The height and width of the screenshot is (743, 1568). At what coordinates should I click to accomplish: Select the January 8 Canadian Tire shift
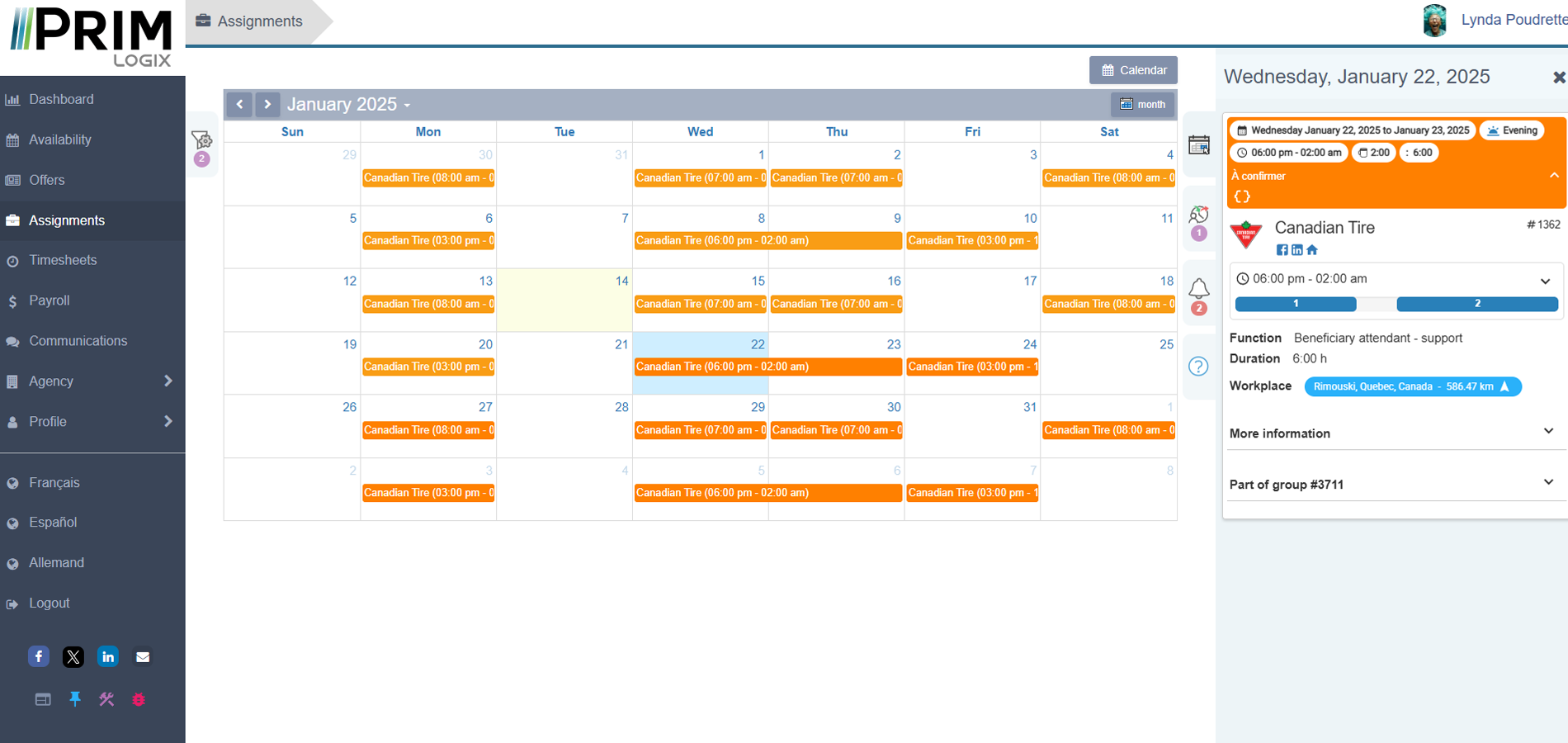[767, 240]
